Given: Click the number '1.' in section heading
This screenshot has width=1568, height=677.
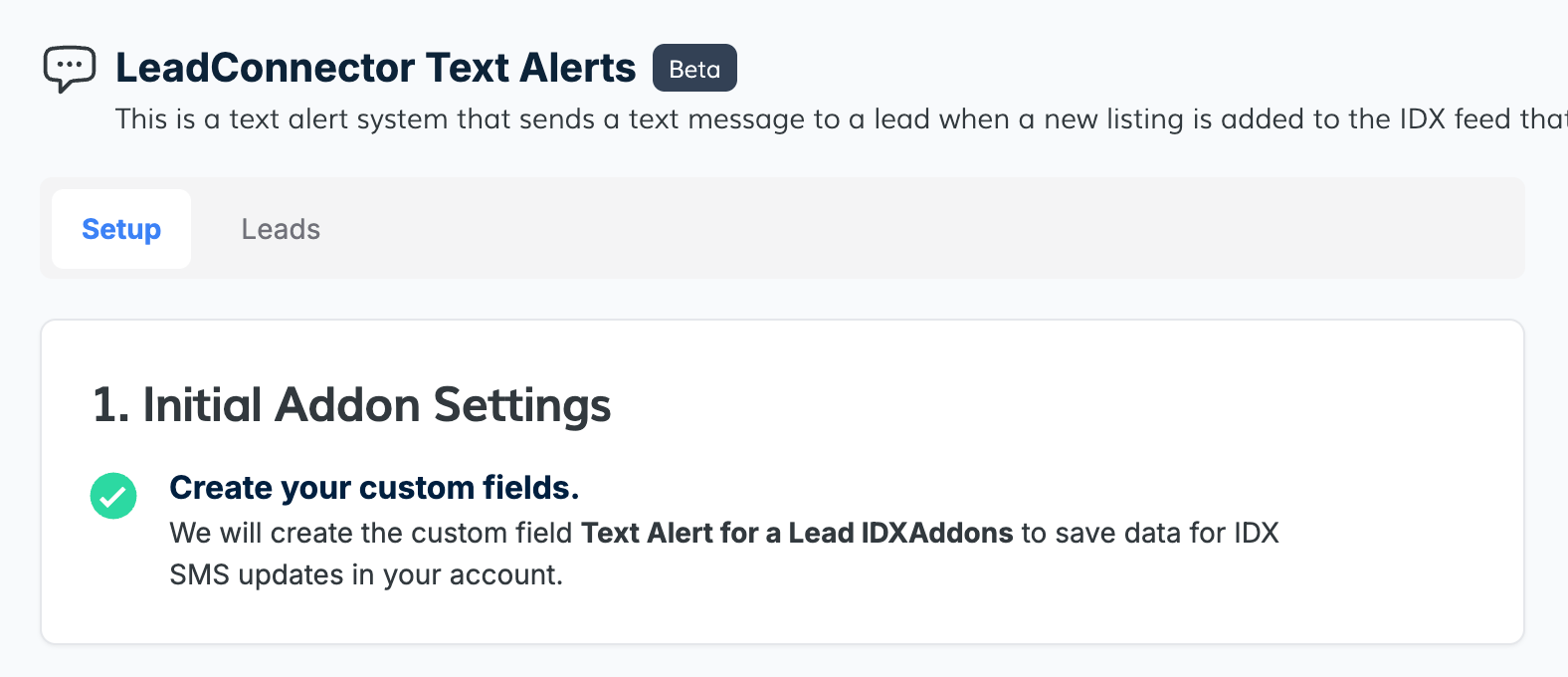Looking at the screenshot, I should (110, 405).
